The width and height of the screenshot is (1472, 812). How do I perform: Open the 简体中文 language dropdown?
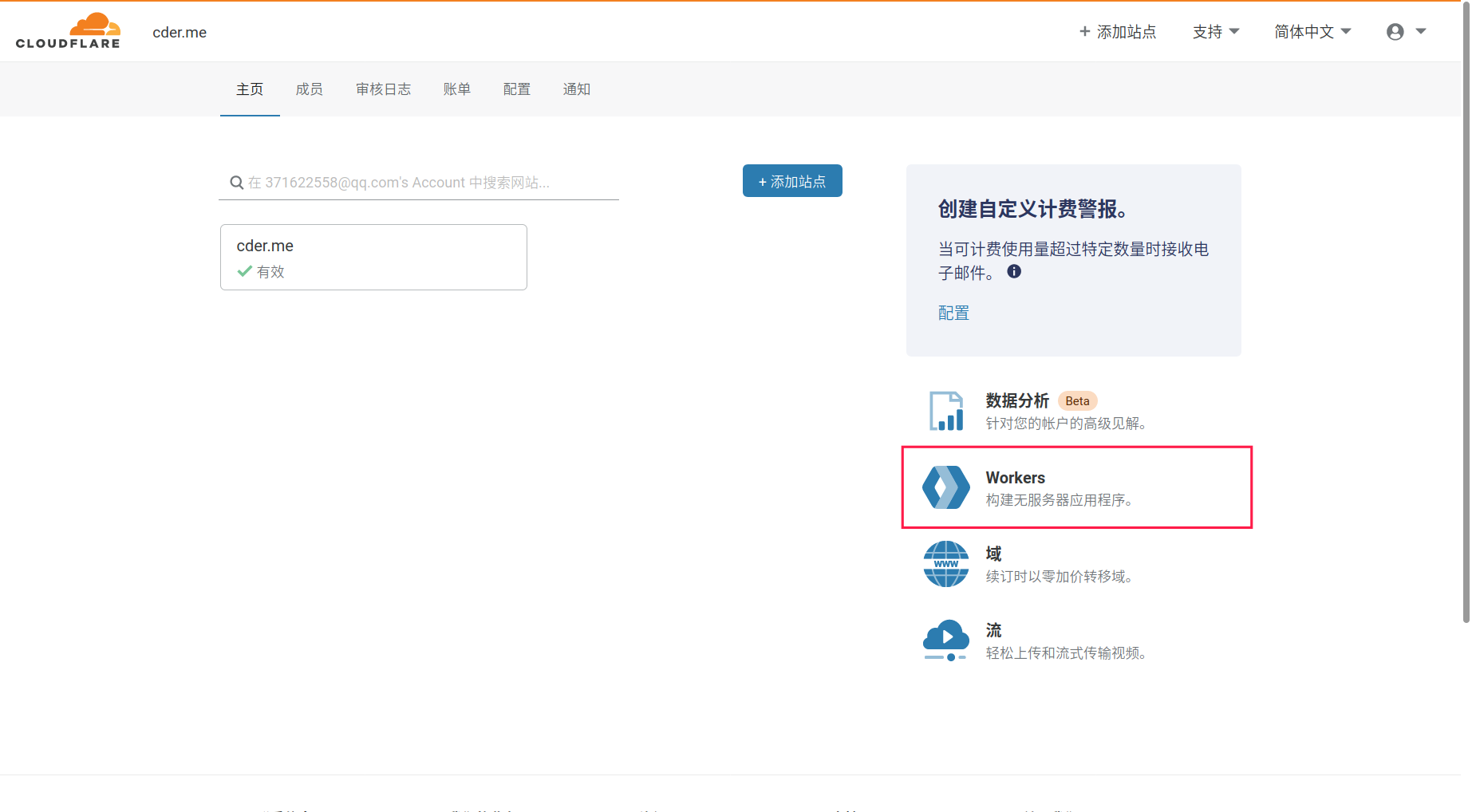(1312, 32)
